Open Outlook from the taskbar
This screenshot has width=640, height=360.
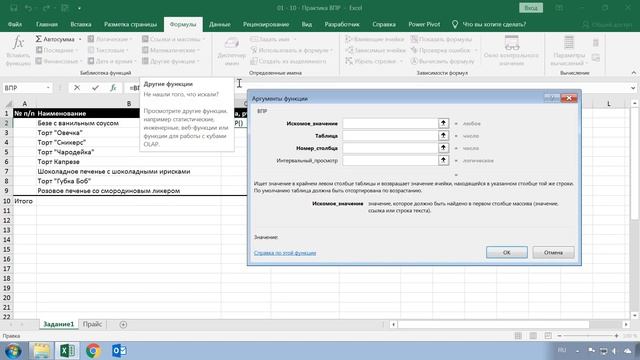pyautogui.click(x=119, y=351)
